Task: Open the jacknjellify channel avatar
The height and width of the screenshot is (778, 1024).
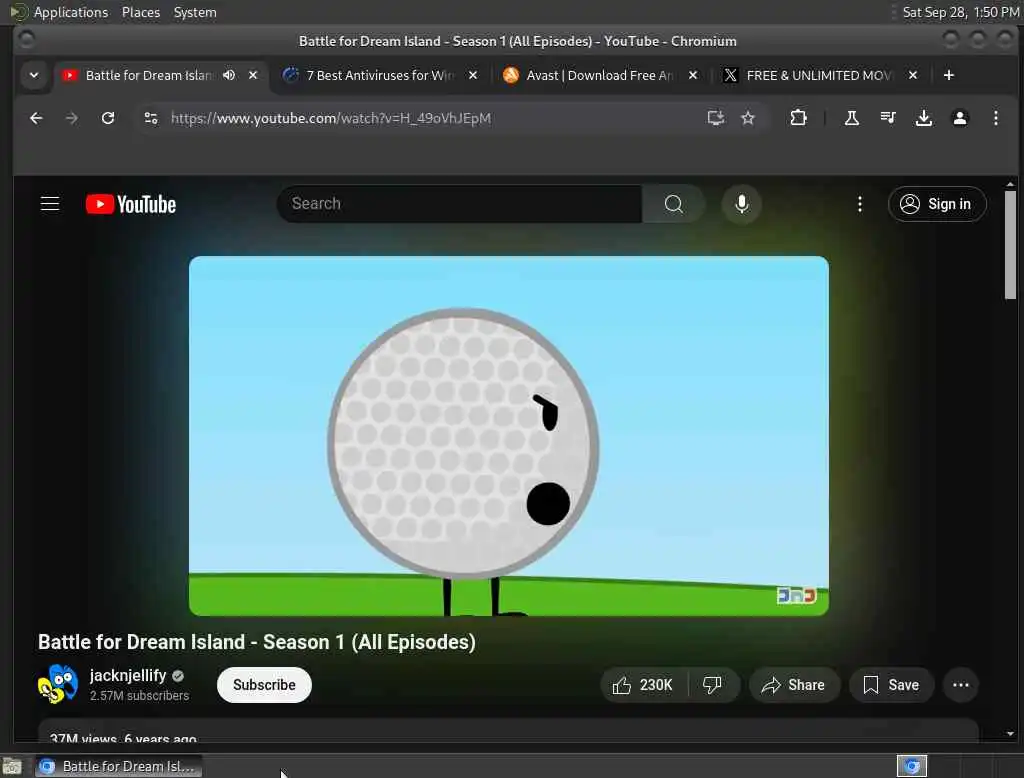Action: 57,684
